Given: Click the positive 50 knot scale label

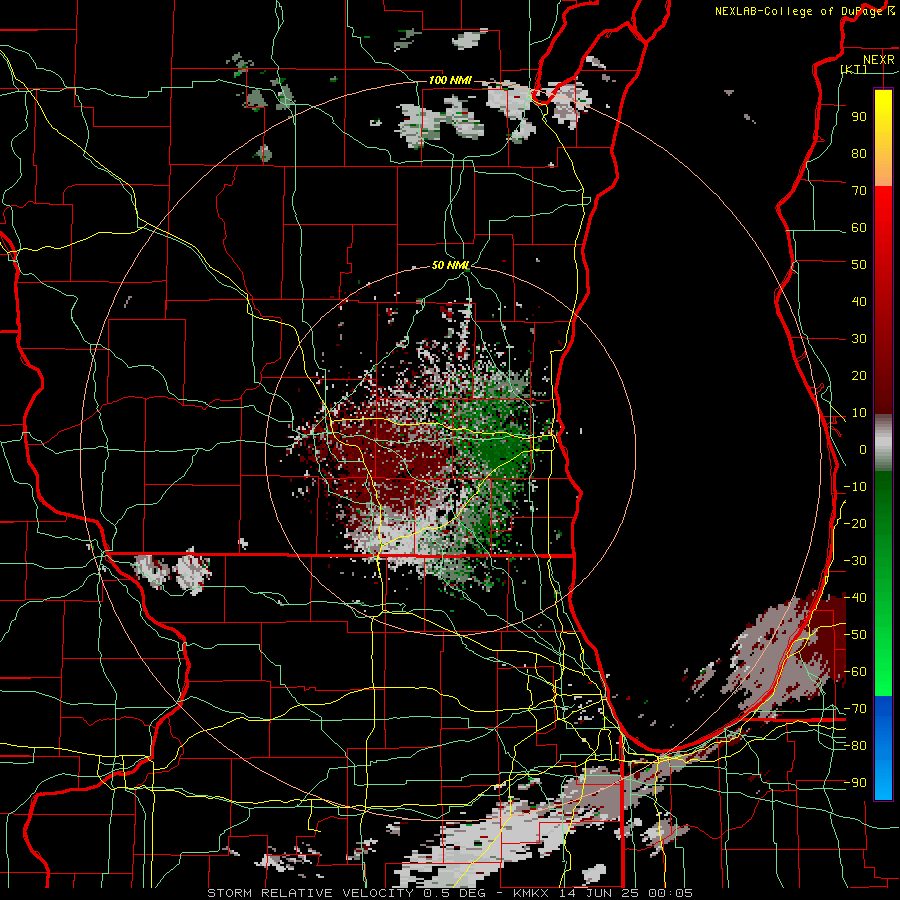Looking at the screenshot, I should tap(859, 265).
